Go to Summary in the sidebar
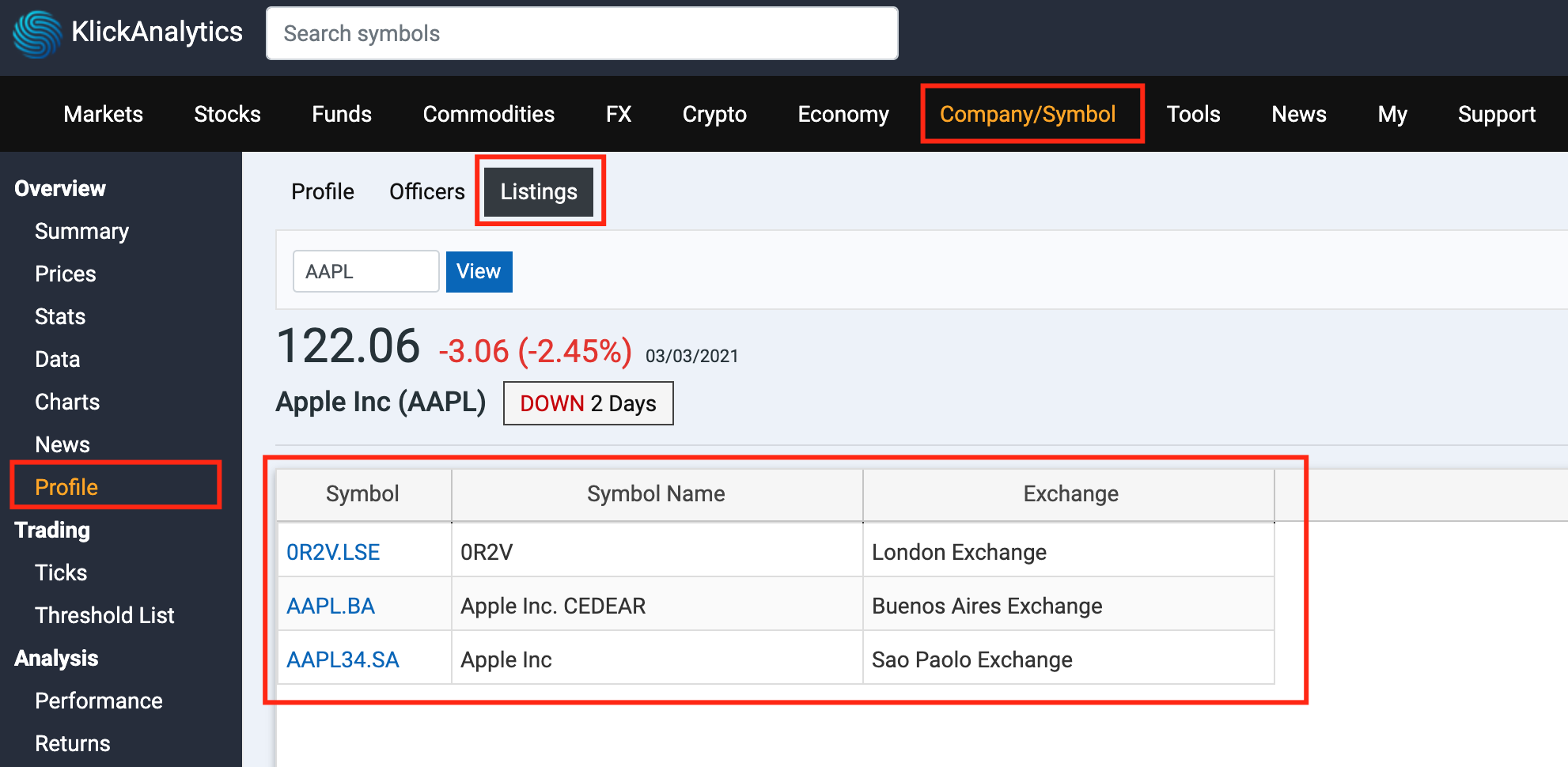The image size is (1568, 767). [x=82, y=231]
